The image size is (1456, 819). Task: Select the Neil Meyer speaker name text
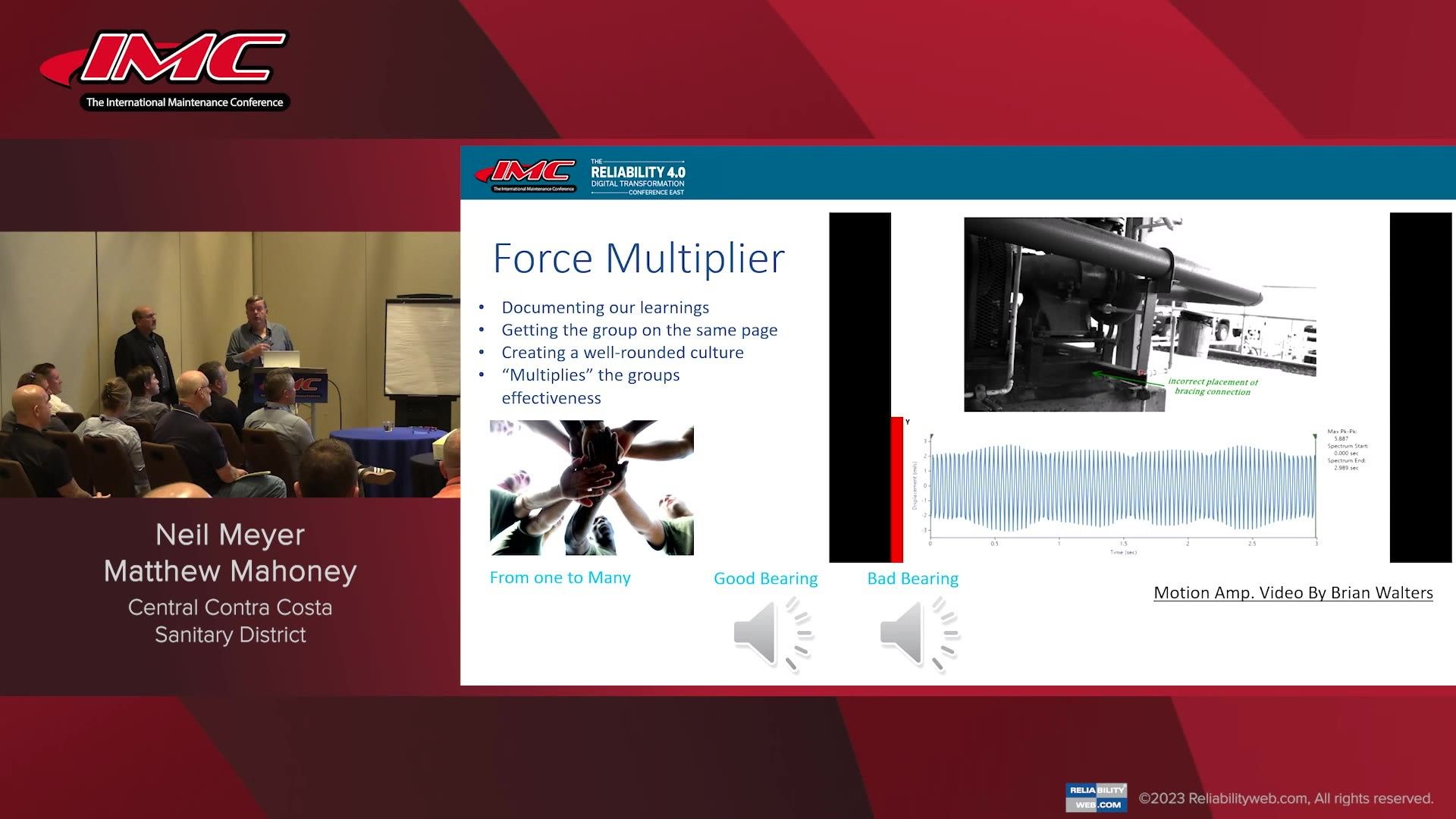point(230,535)
